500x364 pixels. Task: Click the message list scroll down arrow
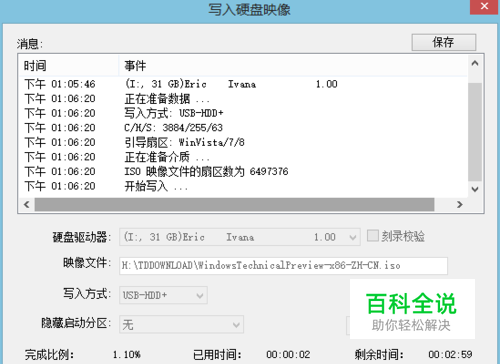pyautogui.click(x=475, y=189)
